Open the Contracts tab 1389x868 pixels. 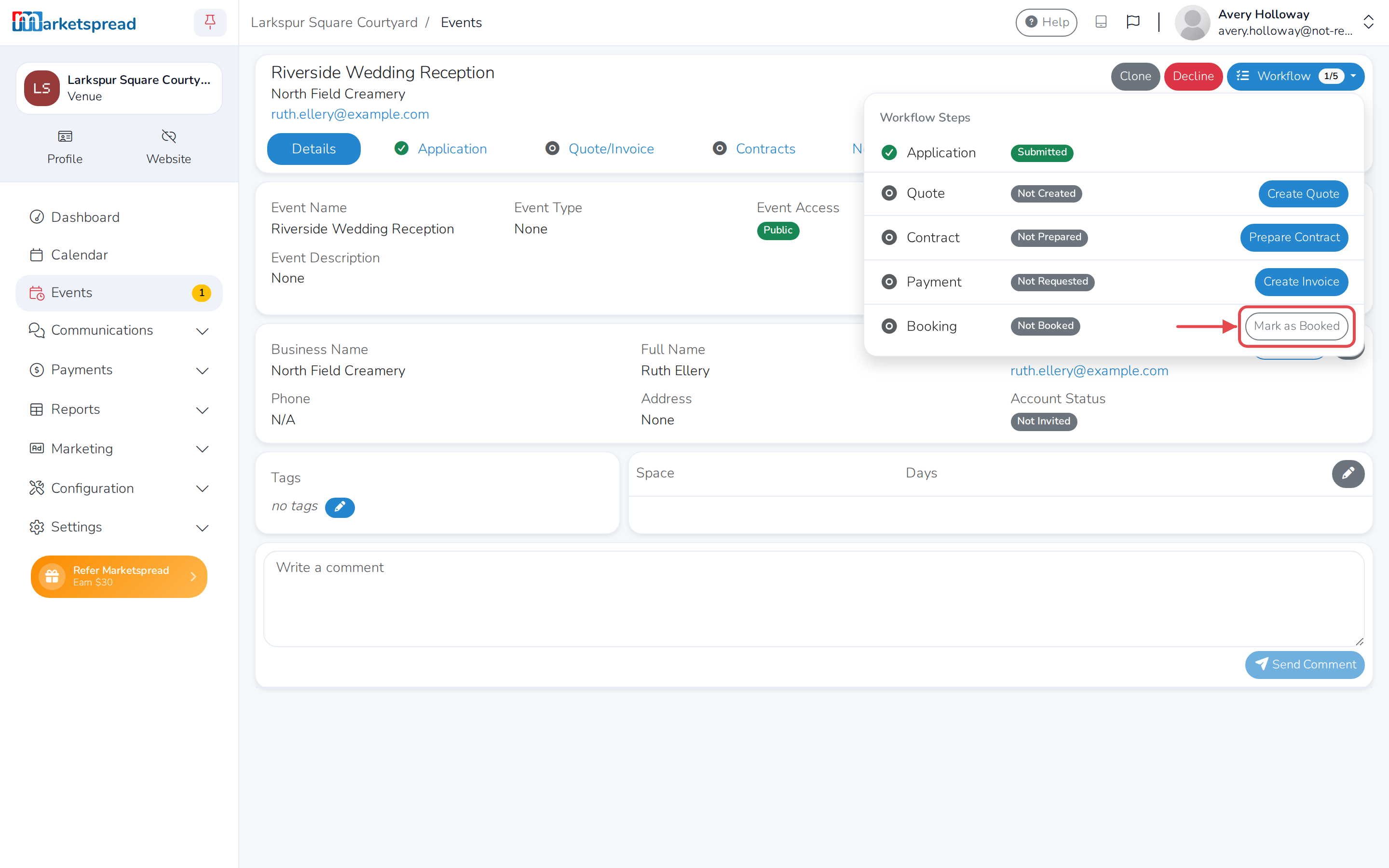click(754, 149)
